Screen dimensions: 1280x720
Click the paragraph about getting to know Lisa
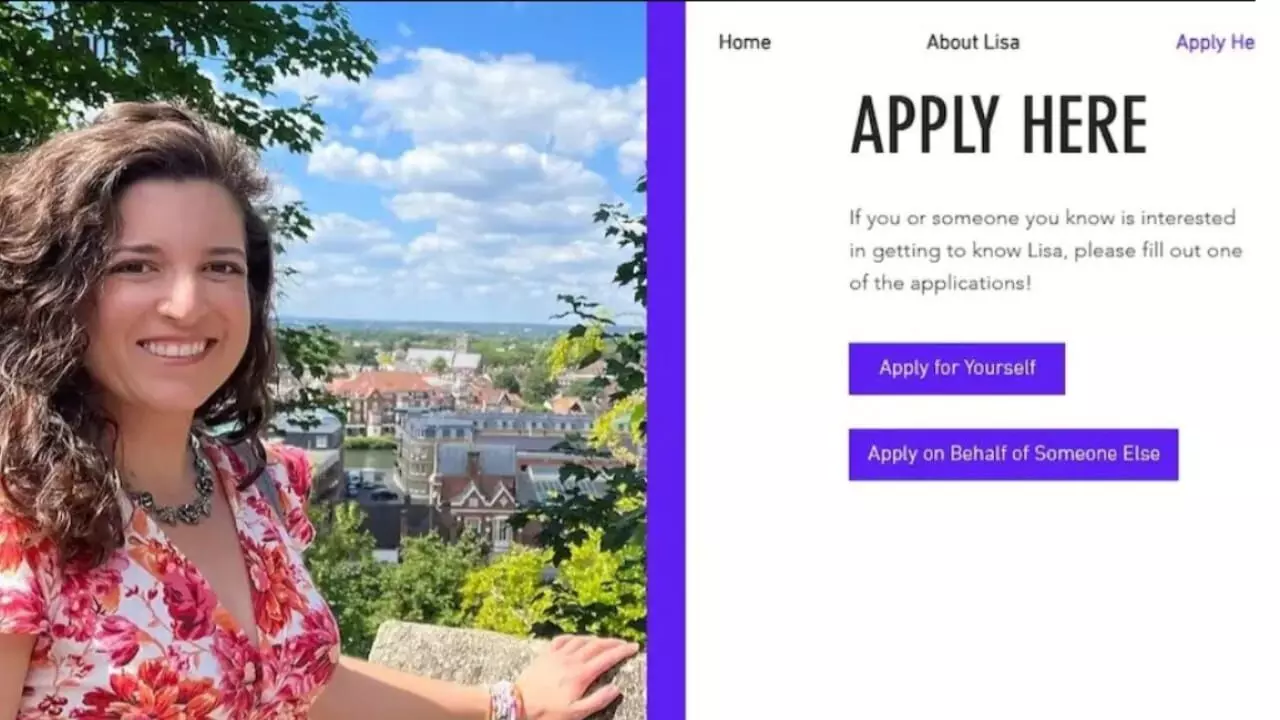1045,250
